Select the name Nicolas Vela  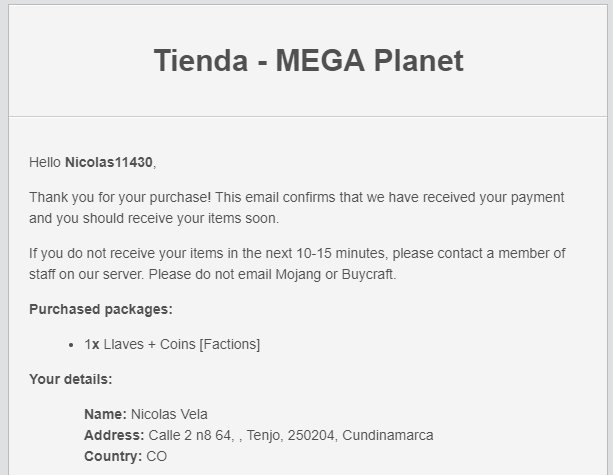click(x=169, y=414)
